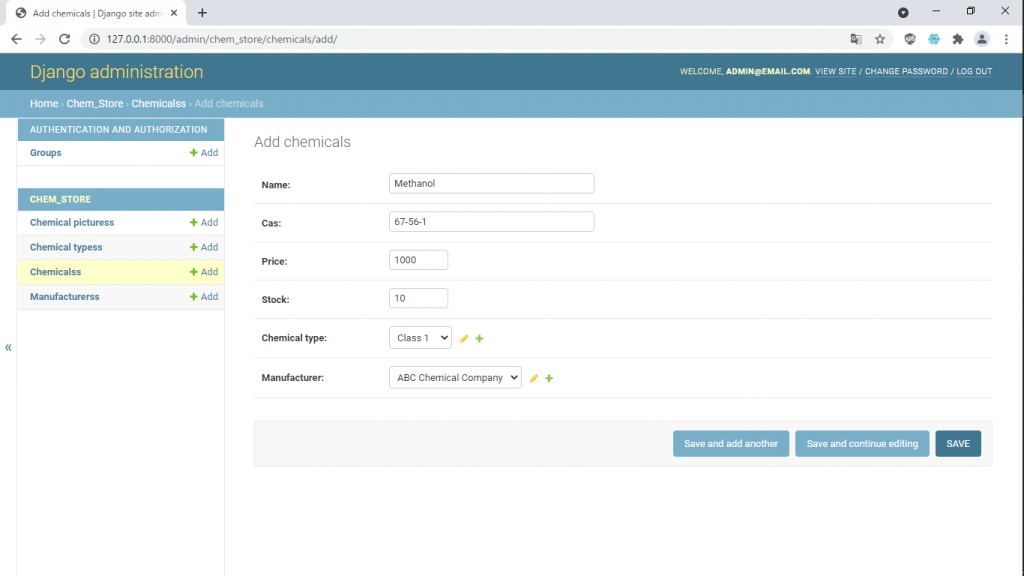Open the Chemical type dropdown

[420, 337]
